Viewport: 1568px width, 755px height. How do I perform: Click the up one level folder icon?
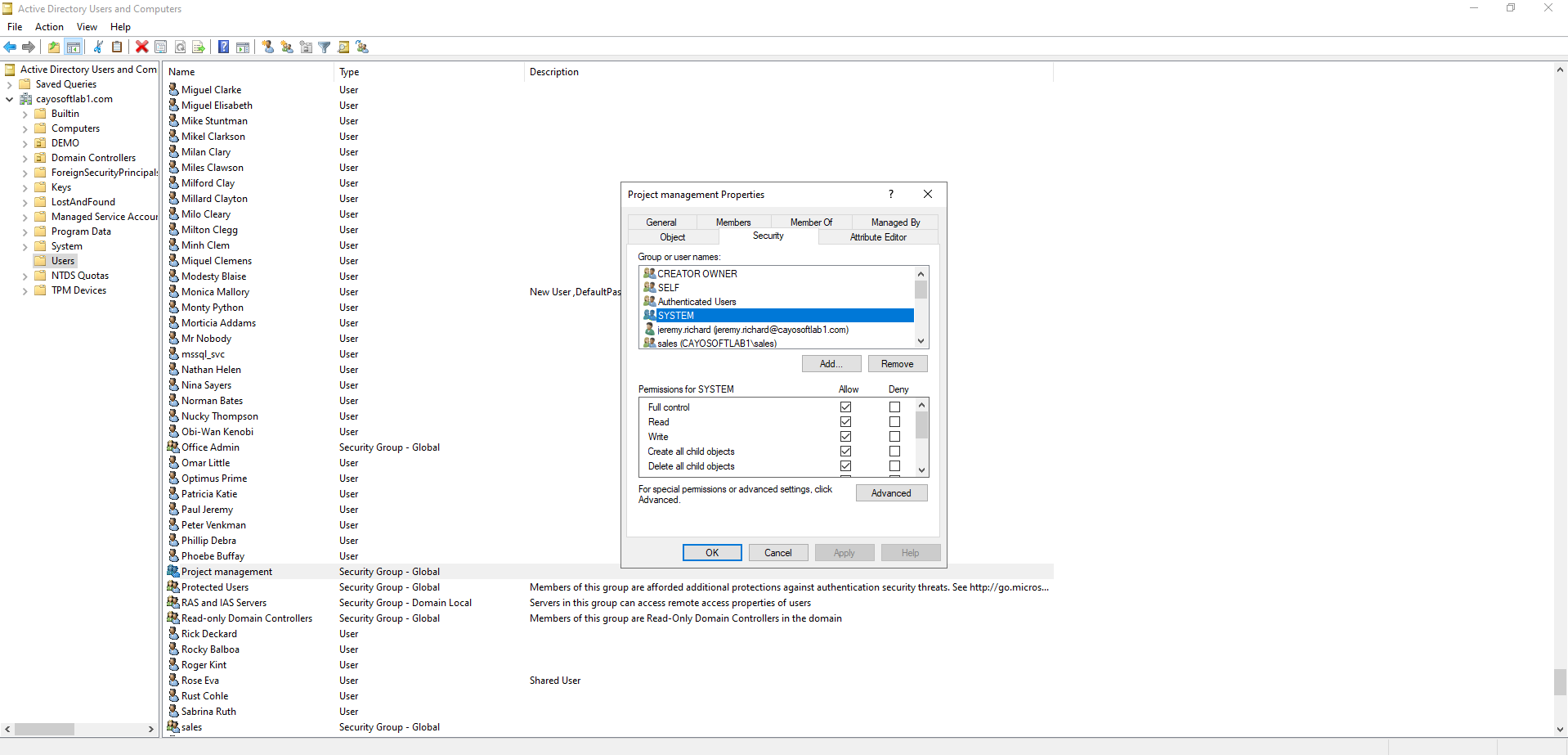point(54,47)
